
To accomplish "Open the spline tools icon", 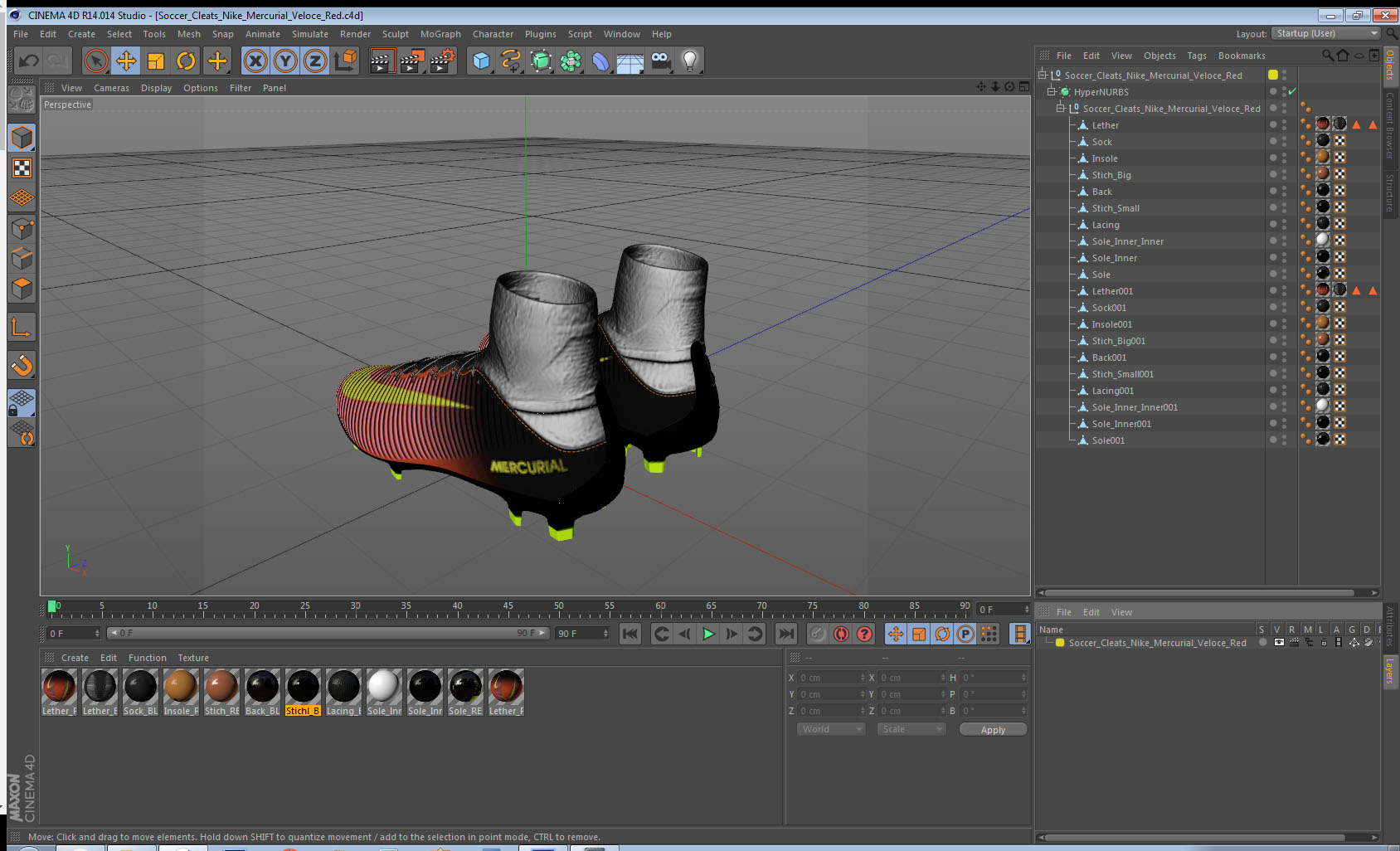I will click(511, 61).
